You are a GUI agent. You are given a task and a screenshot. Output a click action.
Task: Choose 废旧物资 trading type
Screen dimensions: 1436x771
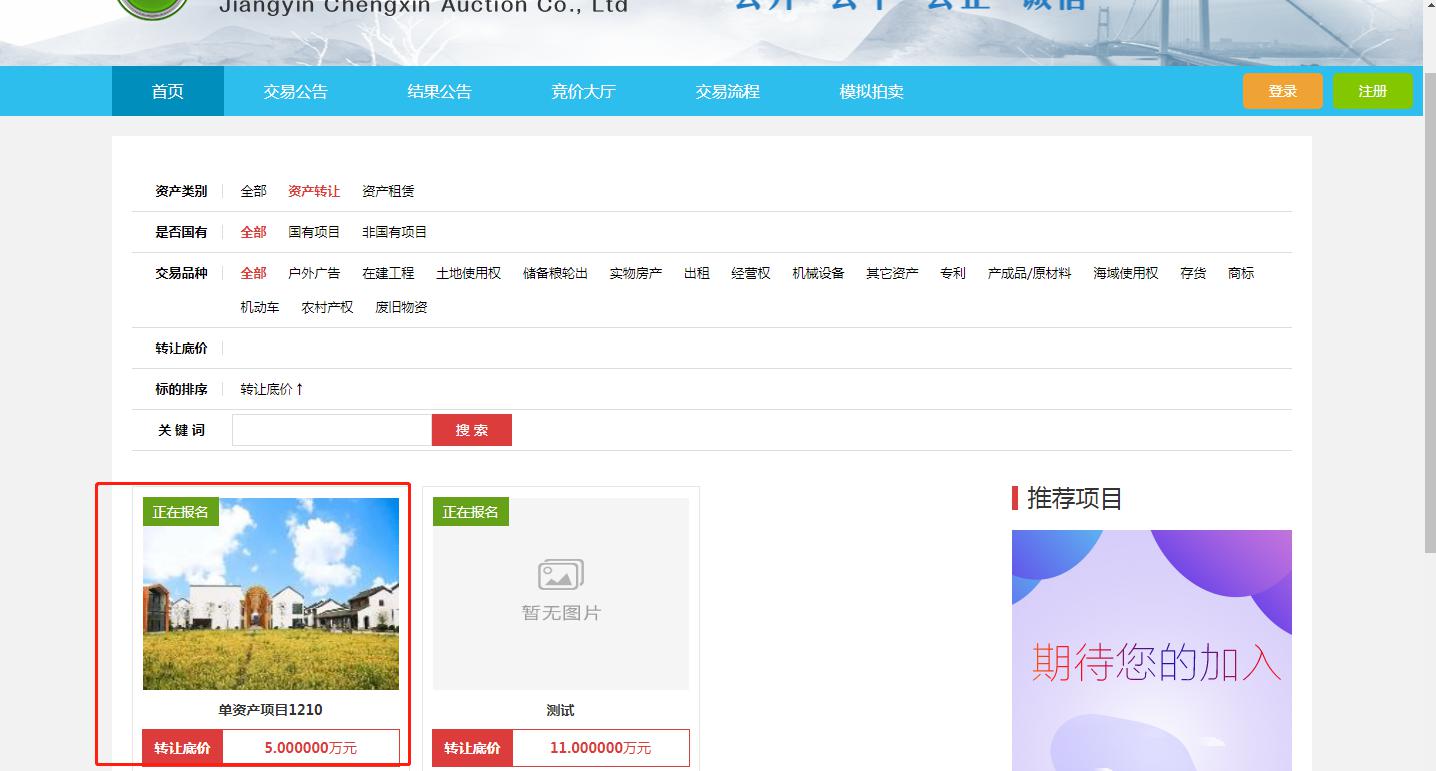coord(402,307)
